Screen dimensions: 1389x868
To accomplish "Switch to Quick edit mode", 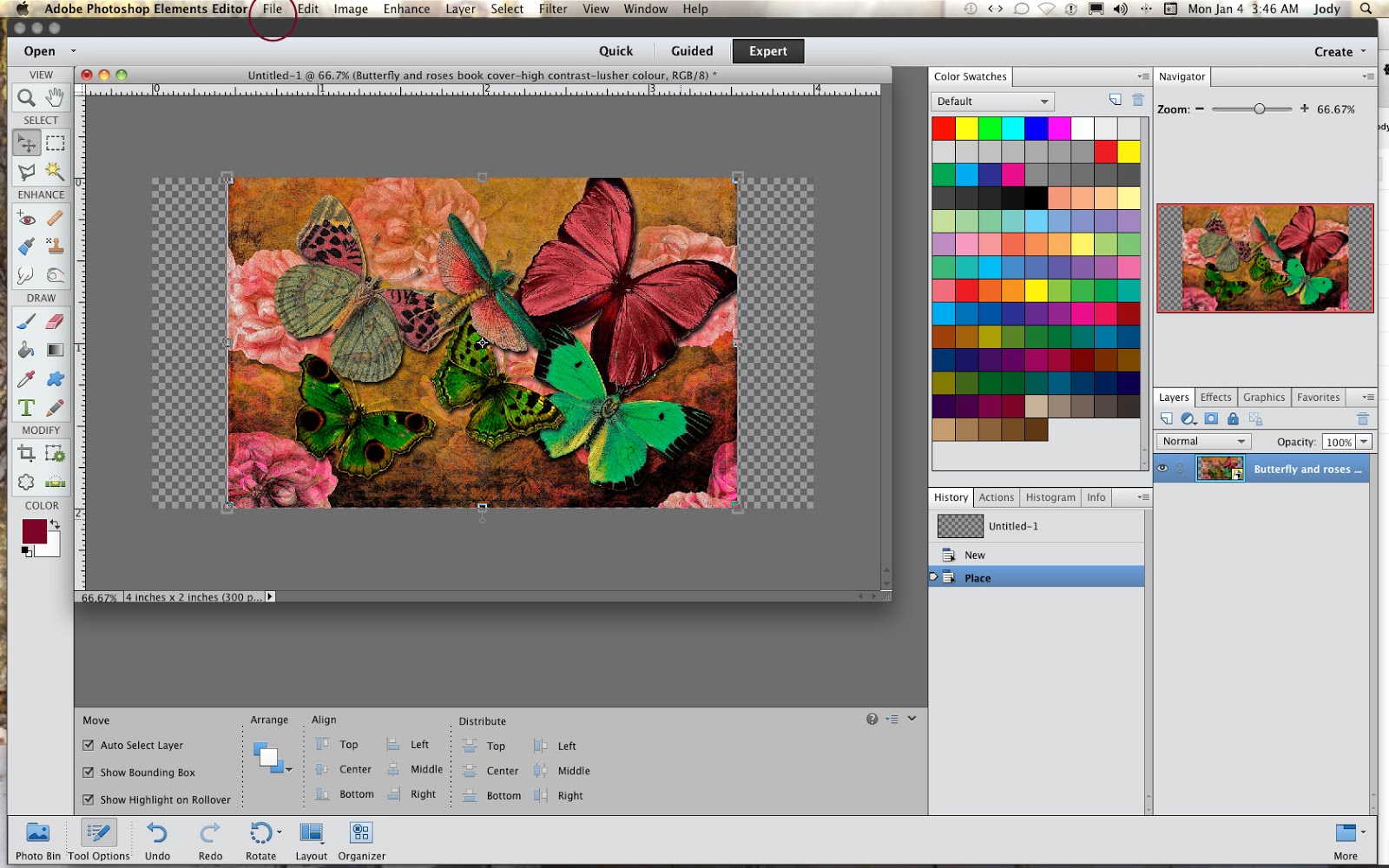I will tap(616, 51).
